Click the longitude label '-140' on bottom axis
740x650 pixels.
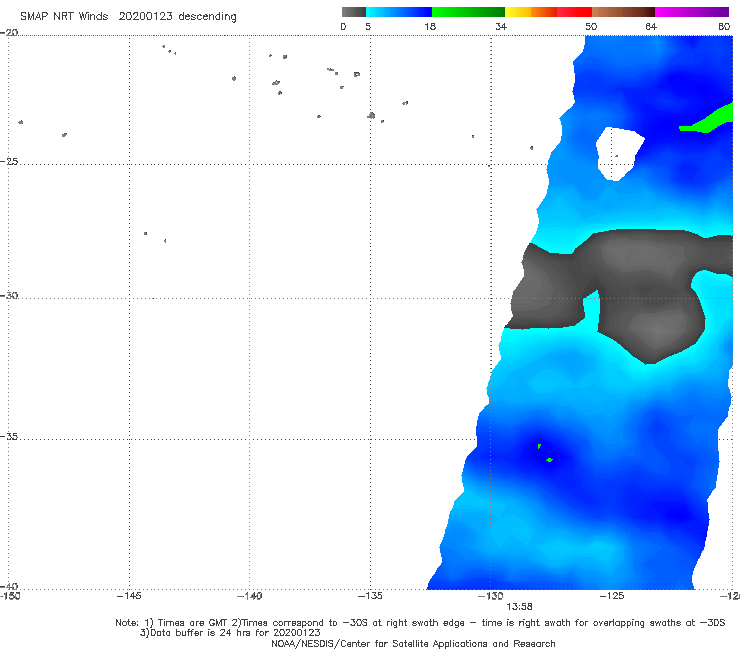pyautogui.click(x=249, y=596)
